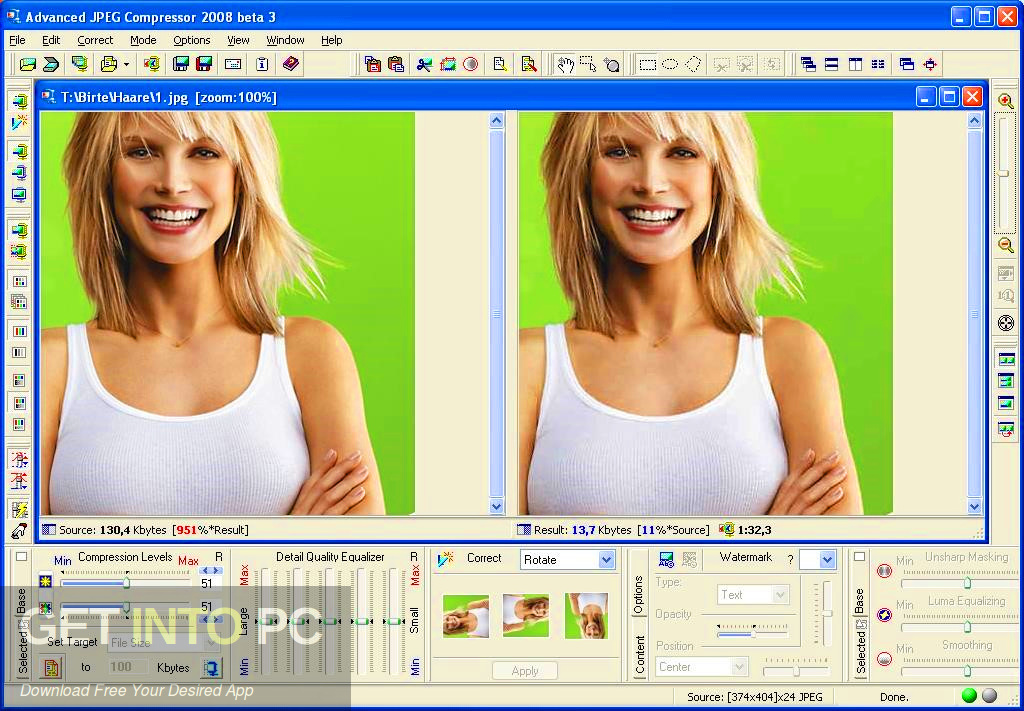
Task: Click the button left of 'to' in Set Target
Action: [50, 667]
